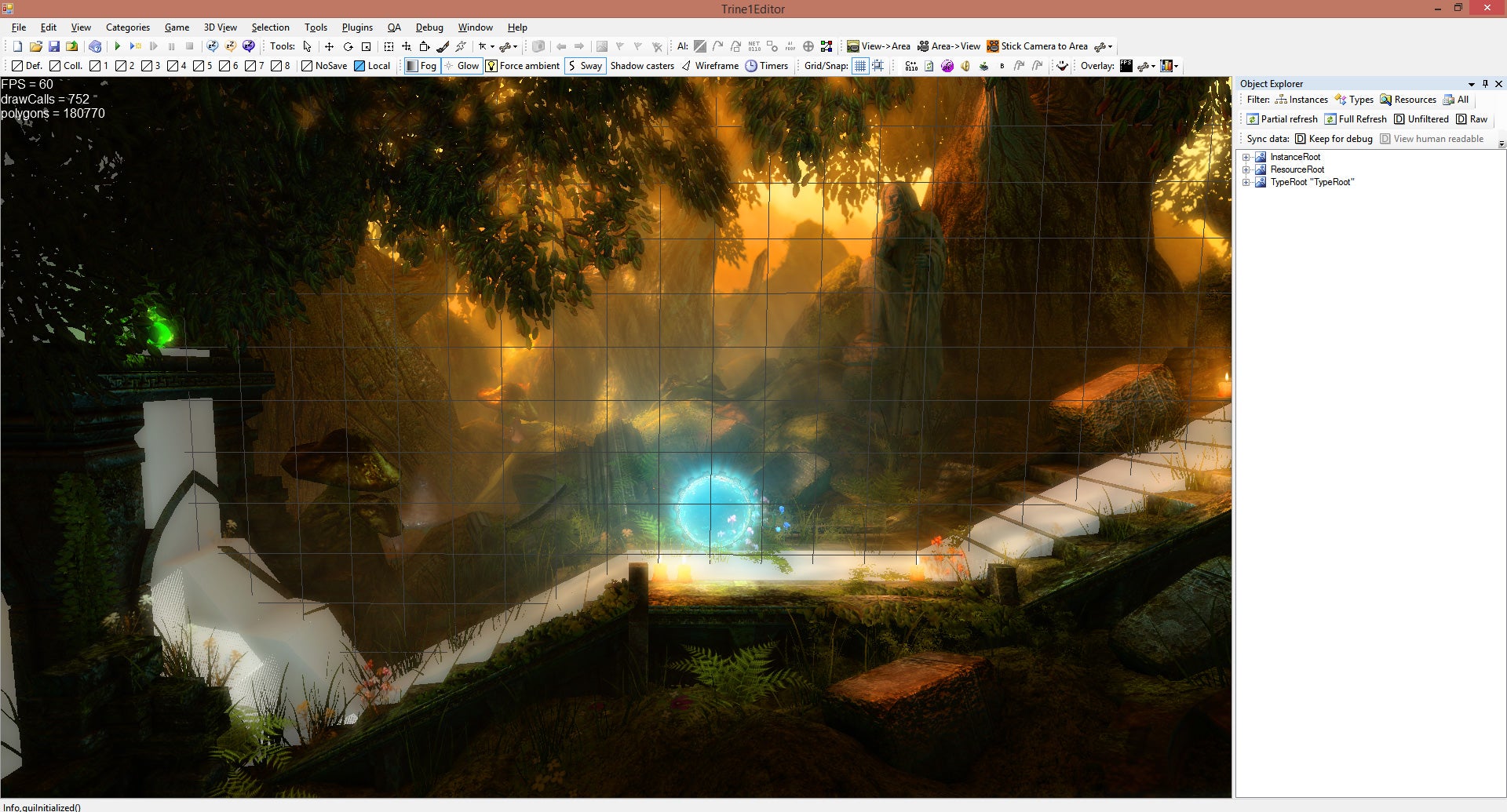Select the paint brush tool
The height and width of the screenshot is (812, 1507).
[443, 46]
